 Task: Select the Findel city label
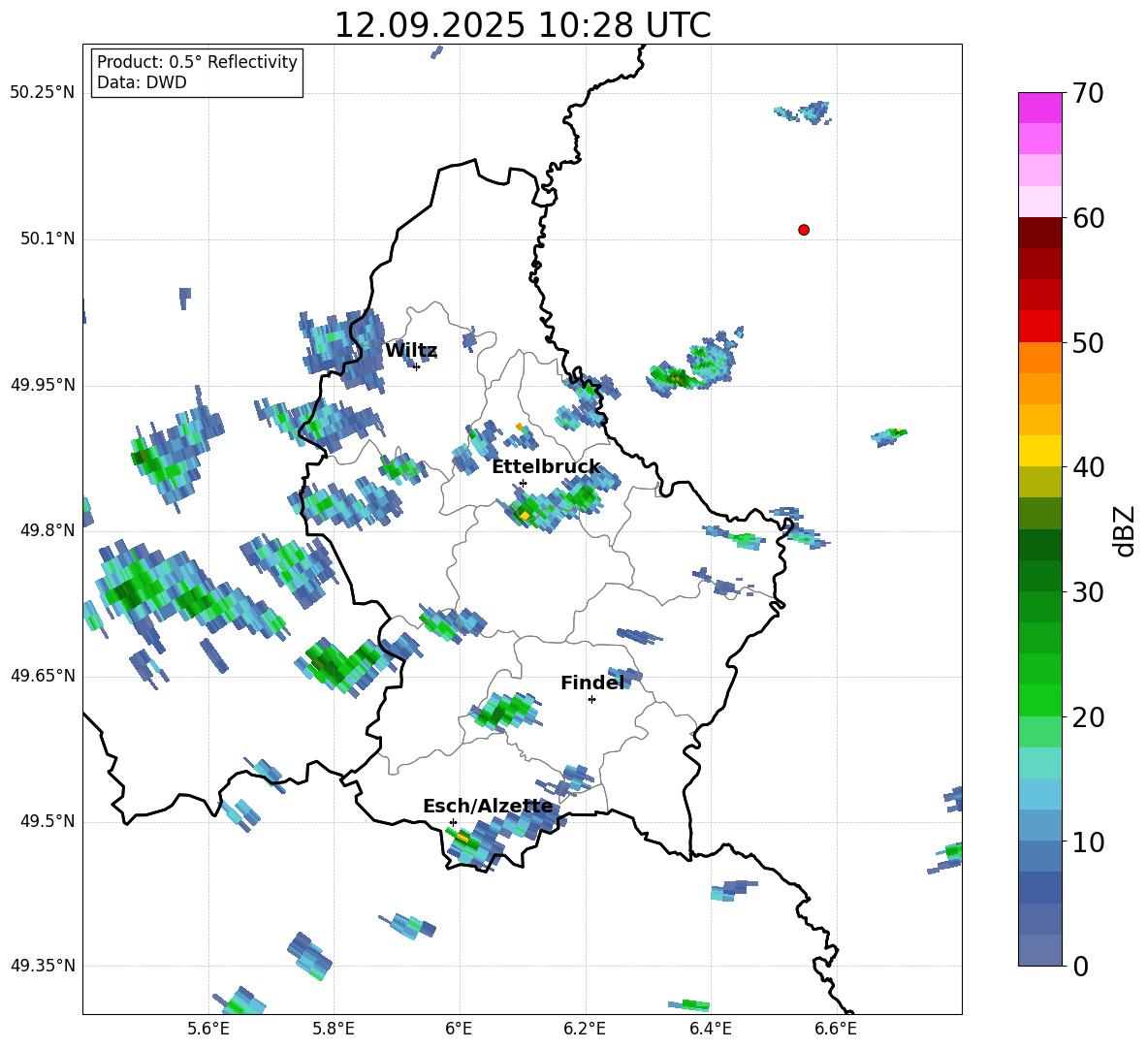[591, 683]
